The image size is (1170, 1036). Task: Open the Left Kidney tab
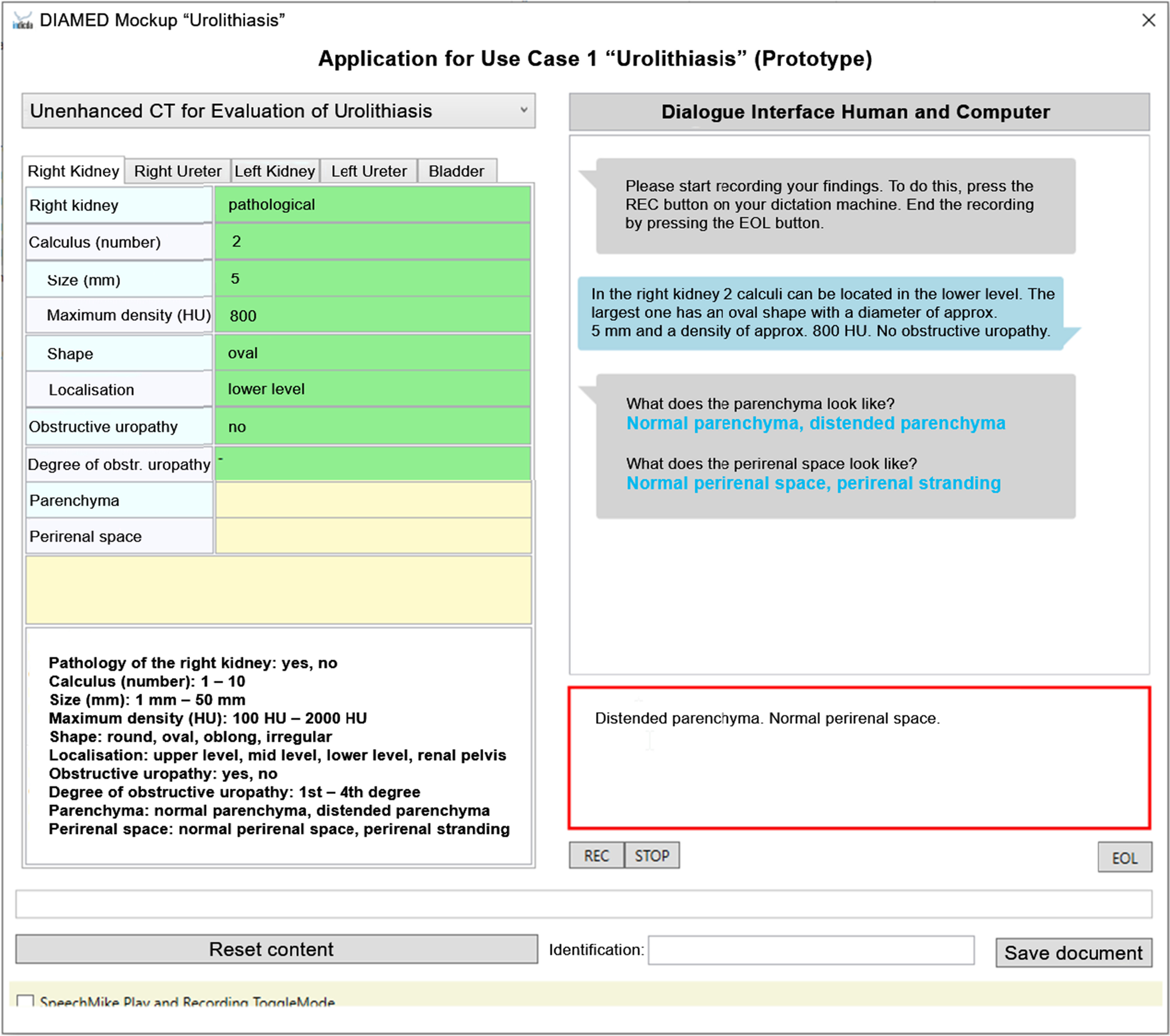coord(275,171)
